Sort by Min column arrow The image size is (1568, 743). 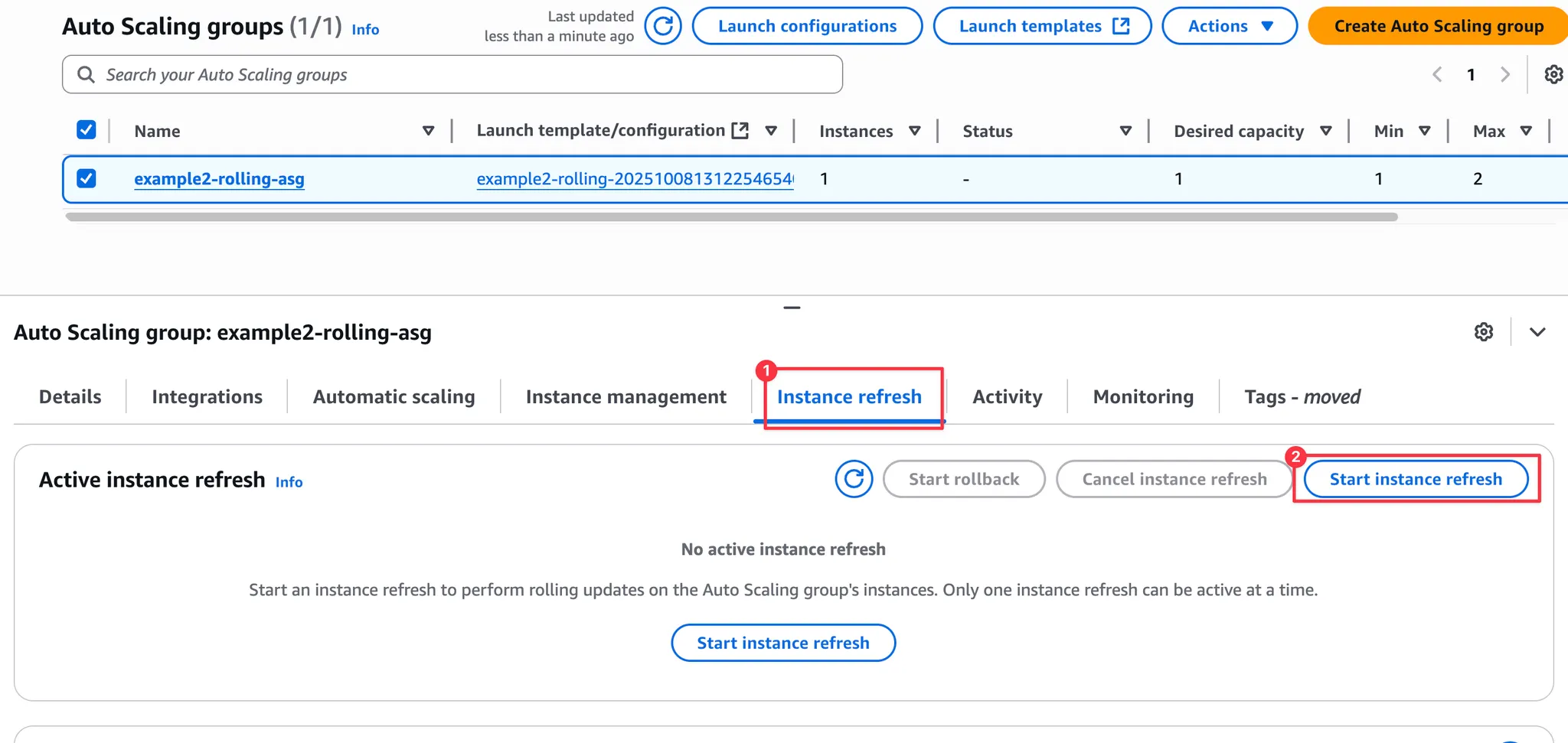pos(1424,131)
